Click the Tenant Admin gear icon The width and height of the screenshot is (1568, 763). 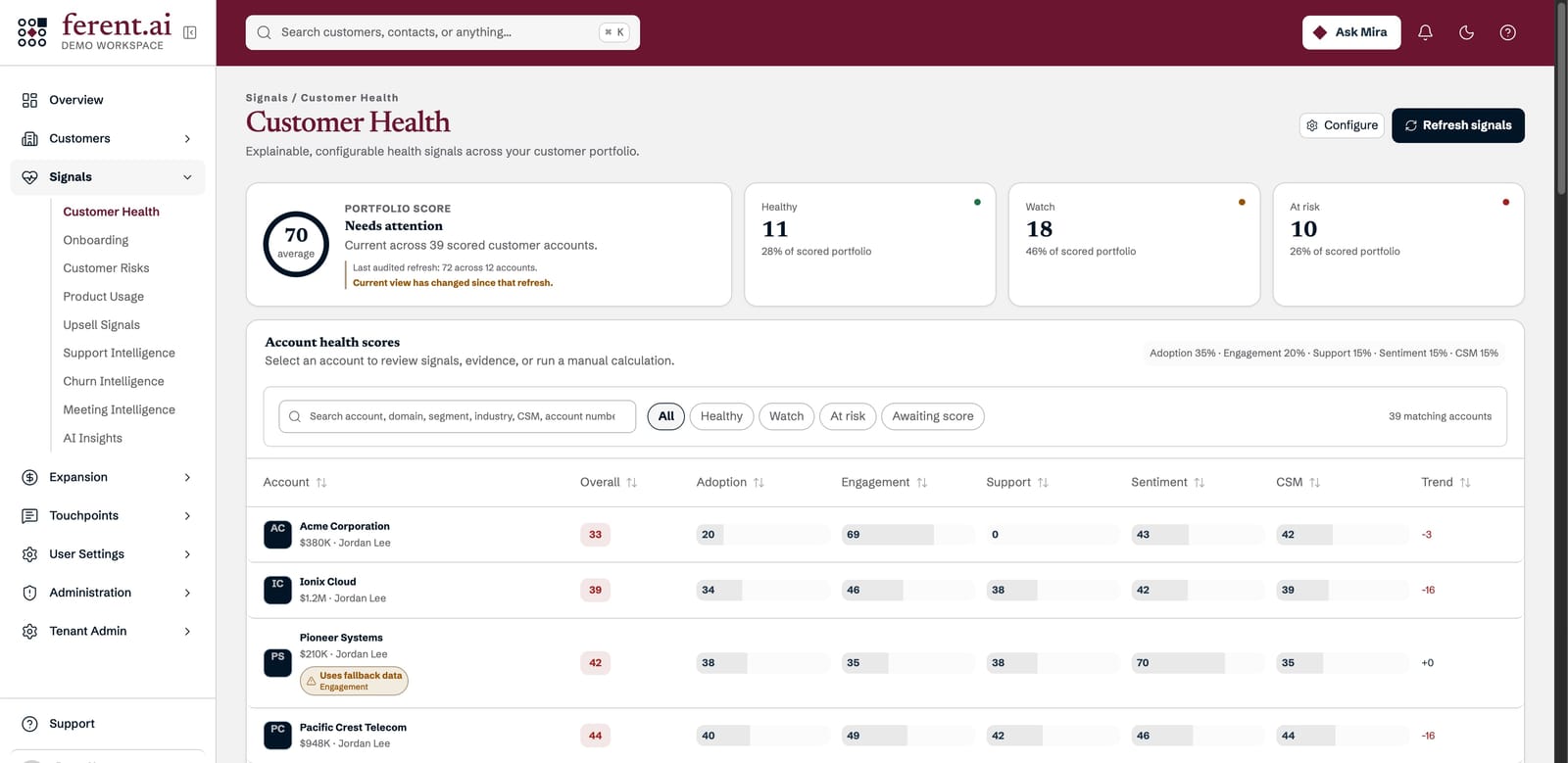coord(29,631)
